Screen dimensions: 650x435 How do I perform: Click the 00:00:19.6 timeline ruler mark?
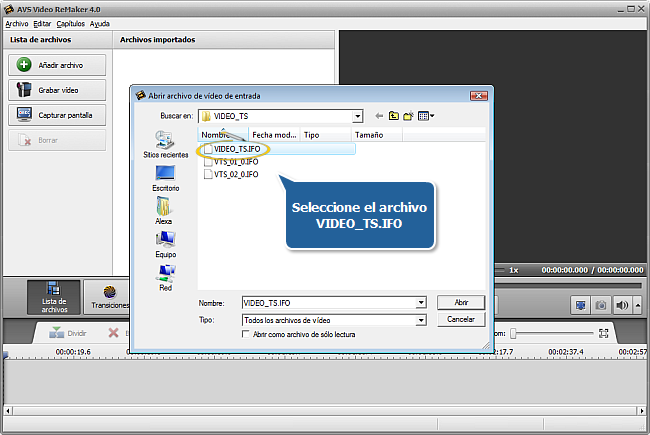pos(73,352)
